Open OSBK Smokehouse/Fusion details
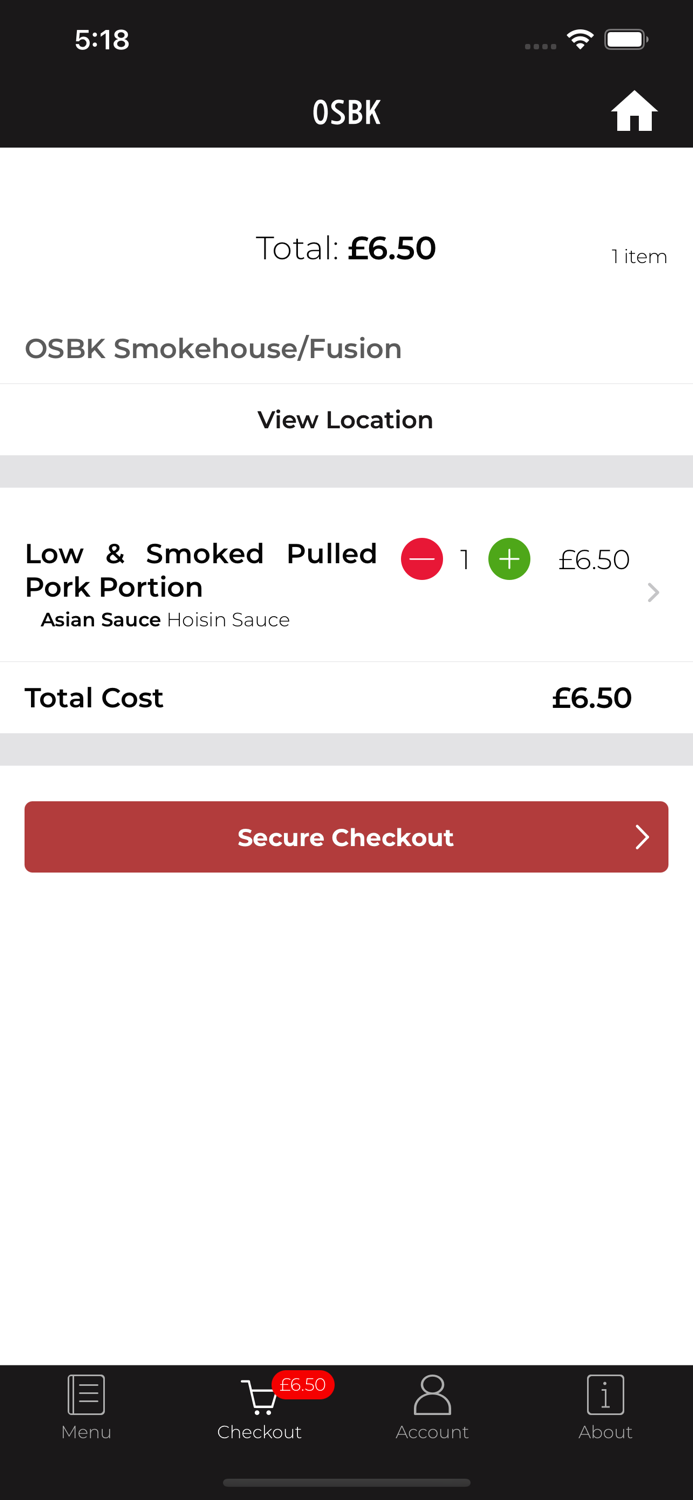693x1500 pixels. coord(213,349)
